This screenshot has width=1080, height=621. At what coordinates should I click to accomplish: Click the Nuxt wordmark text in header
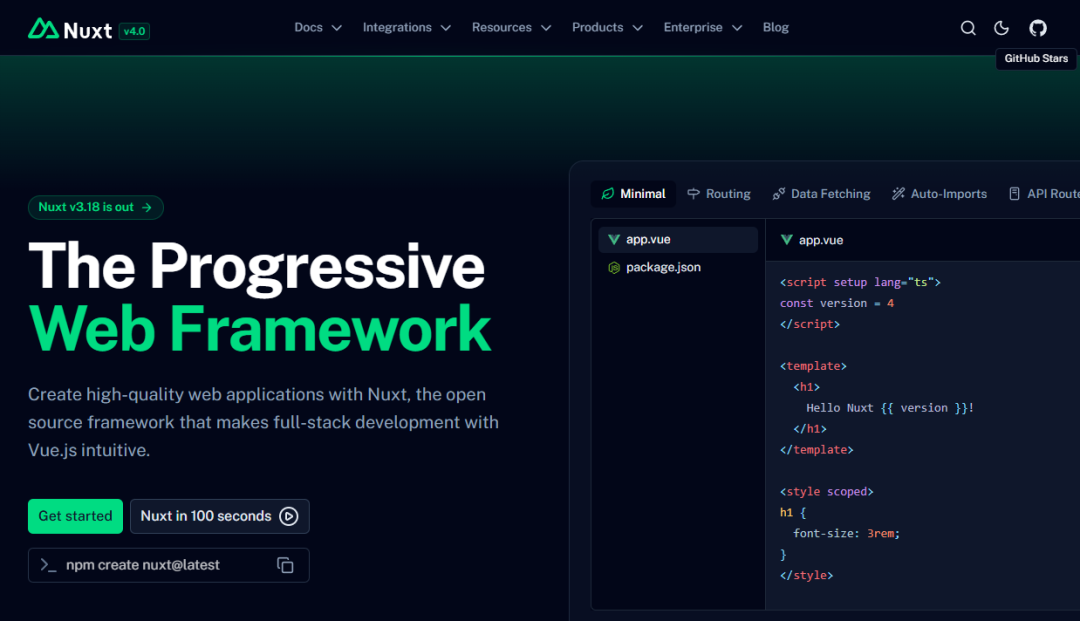point(87,31)
